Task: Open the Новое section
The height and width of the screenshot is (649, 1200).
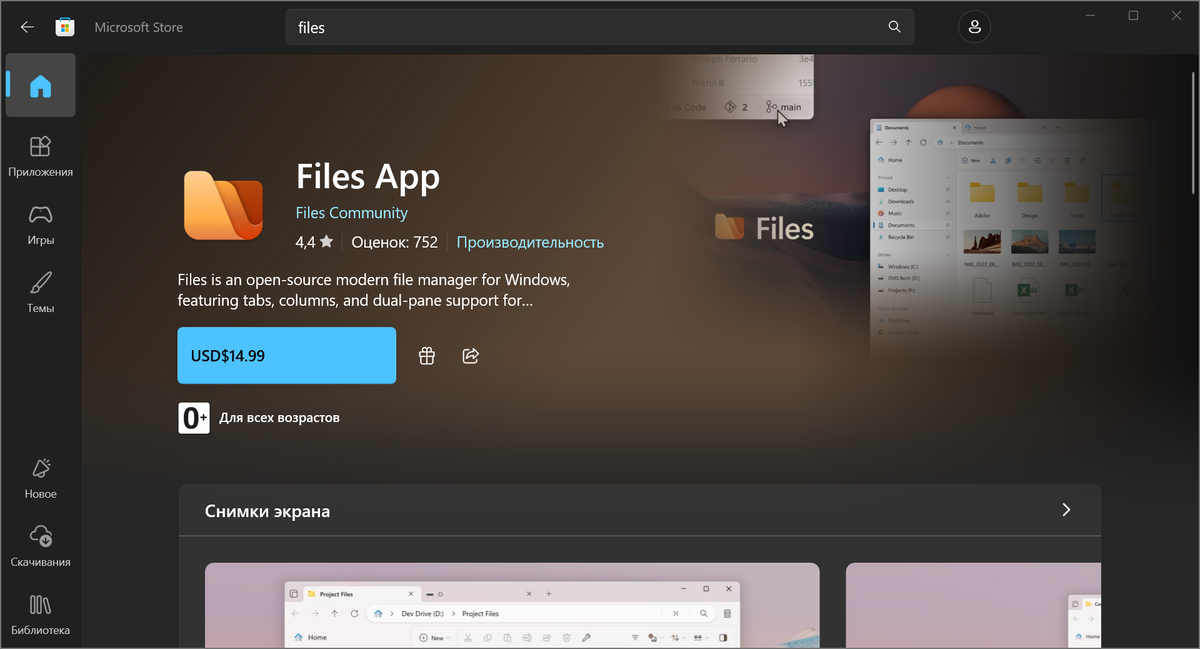Action: click(41, 478)
